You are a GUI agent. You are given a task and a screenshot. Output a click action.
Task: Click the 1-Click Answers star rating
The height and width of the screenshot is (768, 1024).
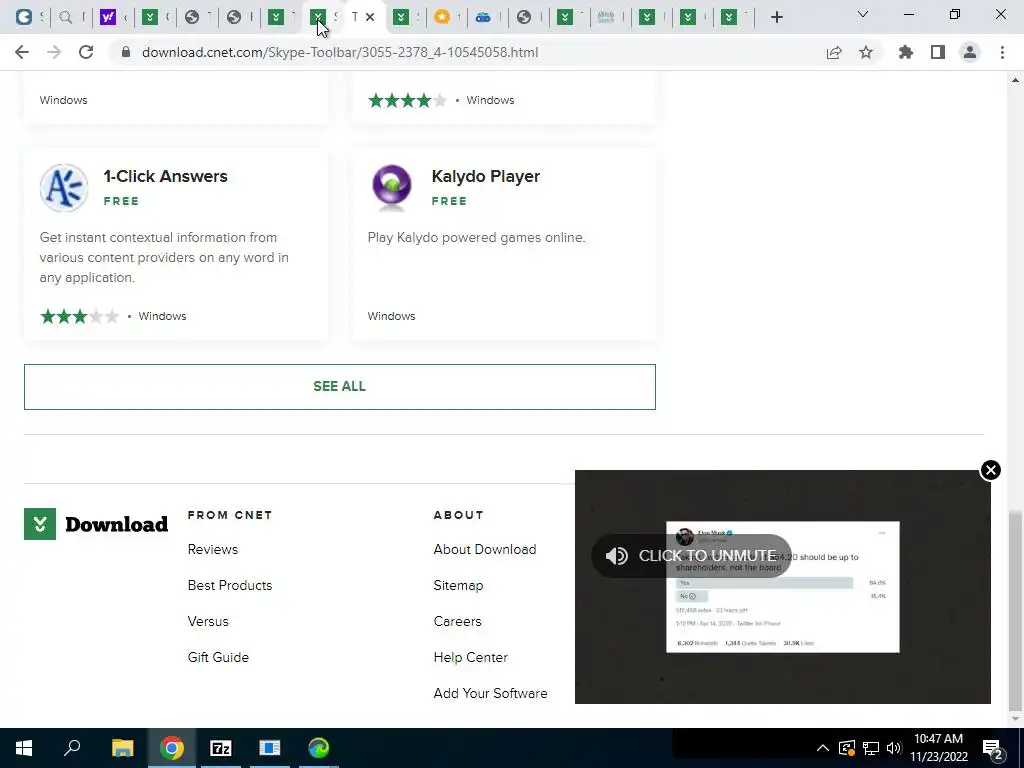(80, 316)
